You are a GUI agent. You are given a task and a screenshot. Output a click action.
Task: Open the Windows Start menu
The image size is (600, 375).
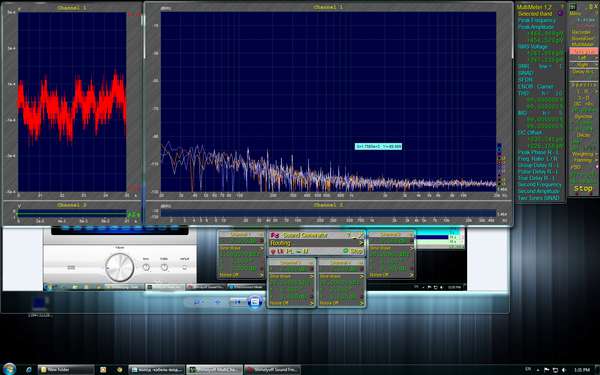click(x=9, y=369)
